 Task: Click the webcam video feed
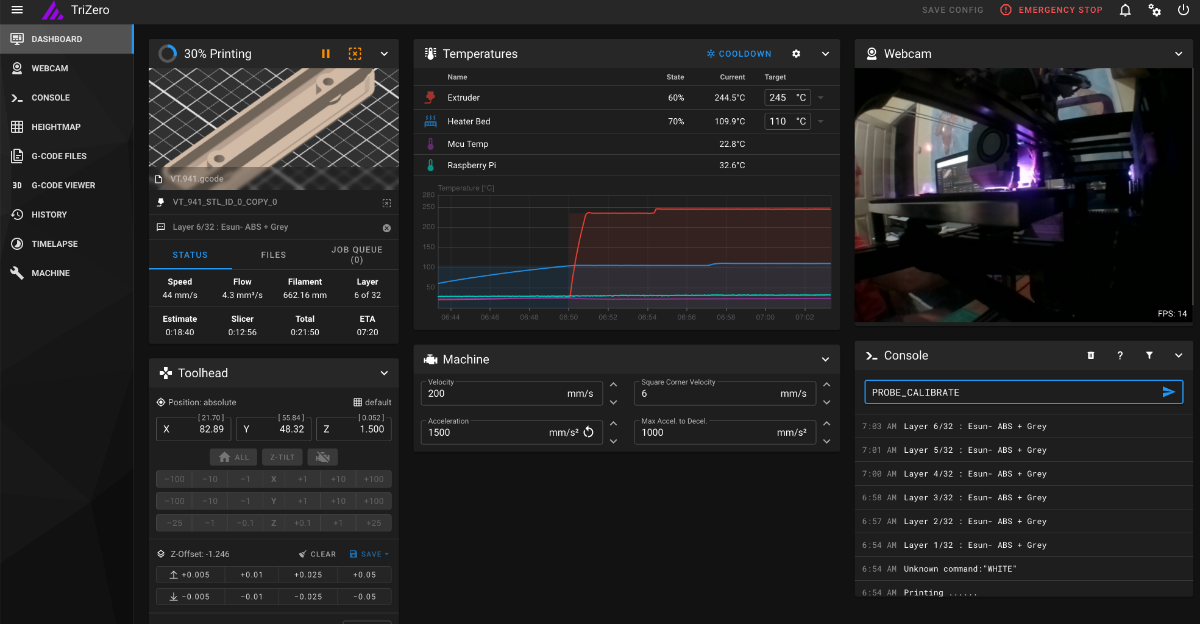[1024, 196]
